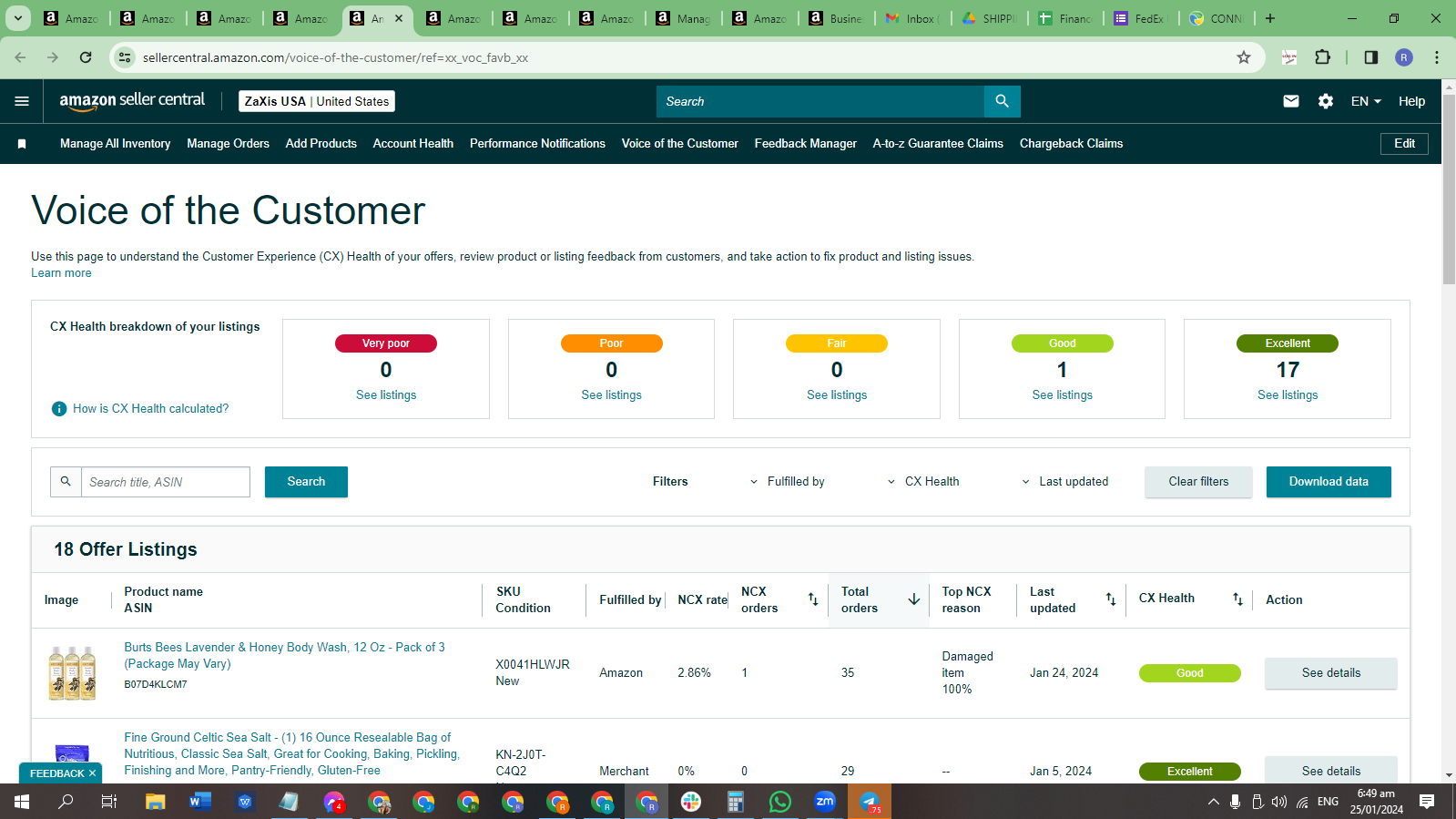Show hidden system tray icons
The image size is (1456, 819).
pyautogui.click(x=1213, y=802)
